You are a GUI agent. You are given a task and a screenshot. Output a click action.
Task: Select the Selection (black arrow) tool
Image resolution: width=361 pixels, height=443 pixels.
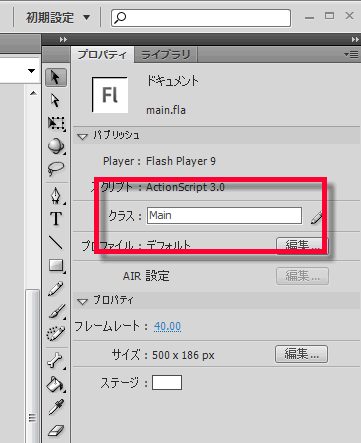click(56, 78)
